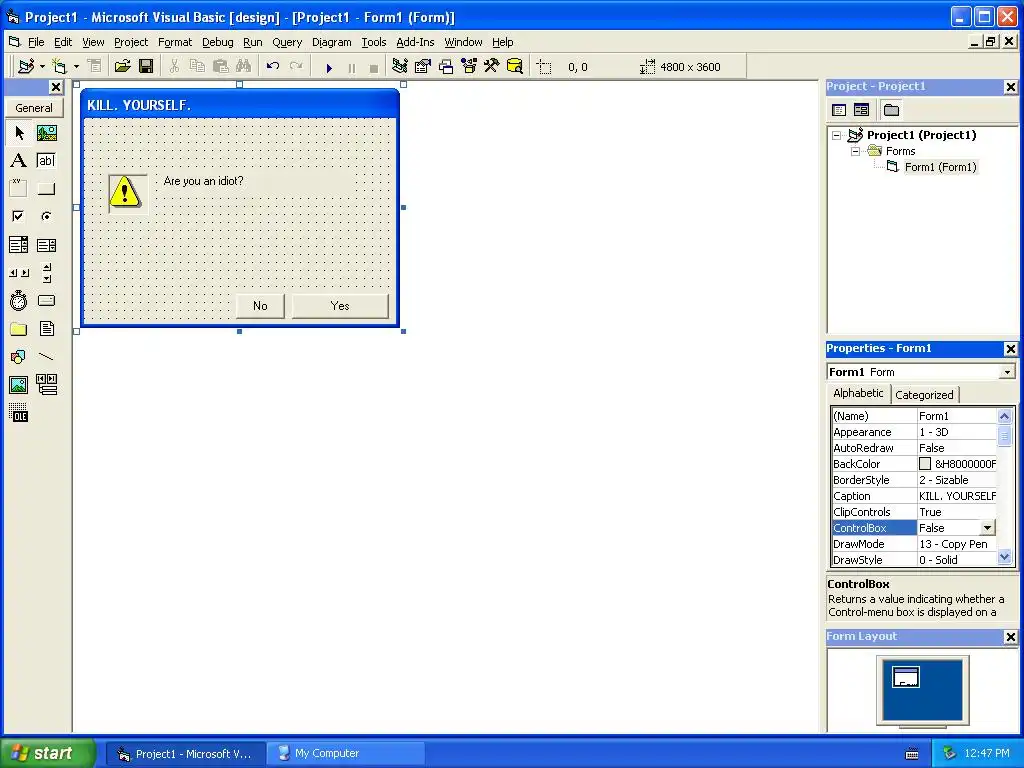1024x768 pixels.
Task: Select the CommandButton control tool
Action: (46, 189)
